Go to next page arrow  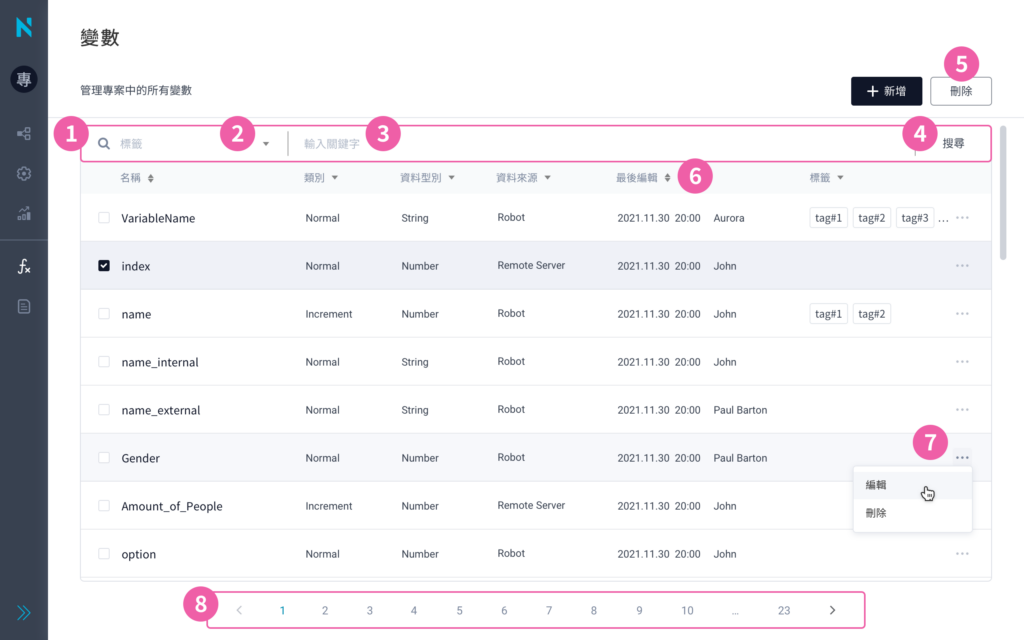coord(832,610)
